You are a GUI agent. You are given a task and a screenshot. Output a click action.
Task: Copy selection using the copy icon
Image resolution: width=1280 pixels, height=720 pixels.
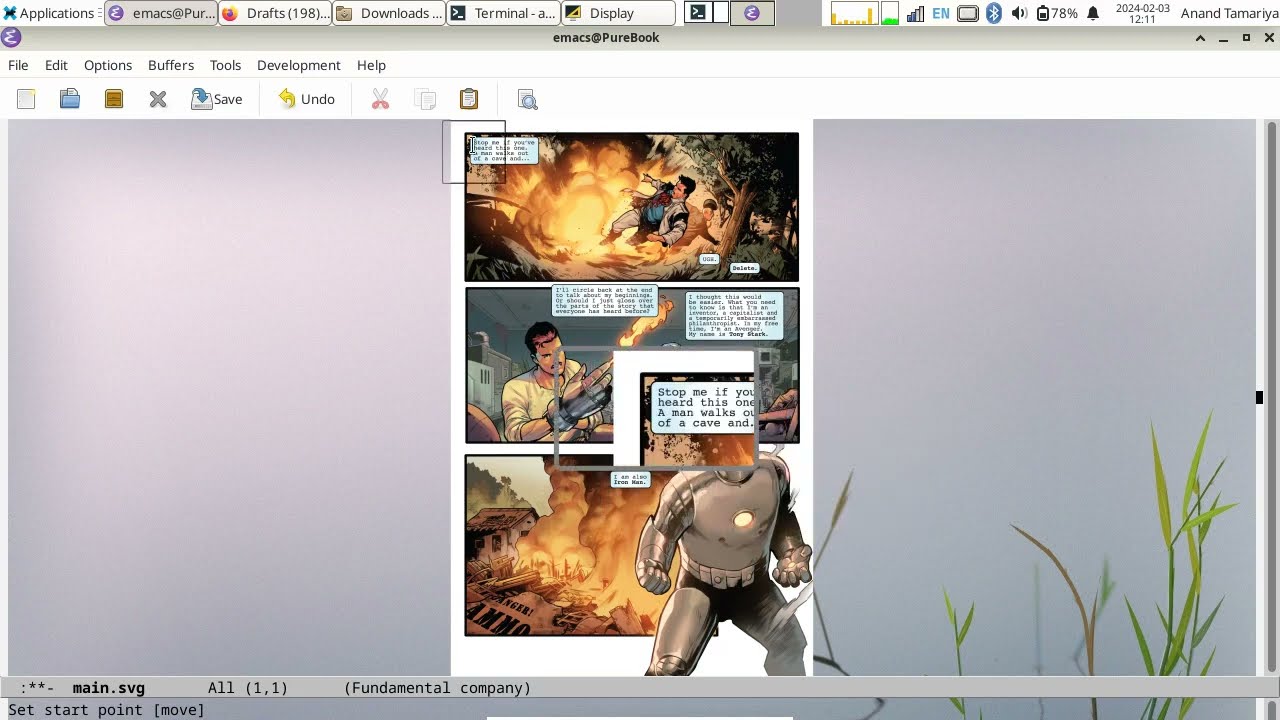425,99
